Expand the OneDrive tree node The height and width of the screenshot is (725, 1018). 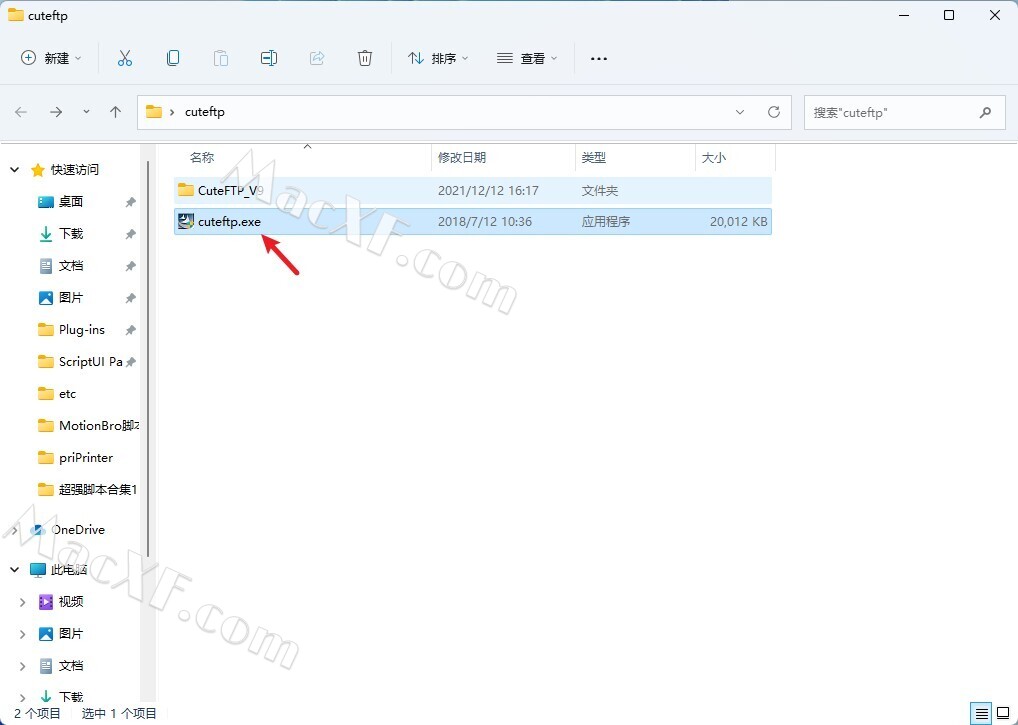tap(15, 530)
